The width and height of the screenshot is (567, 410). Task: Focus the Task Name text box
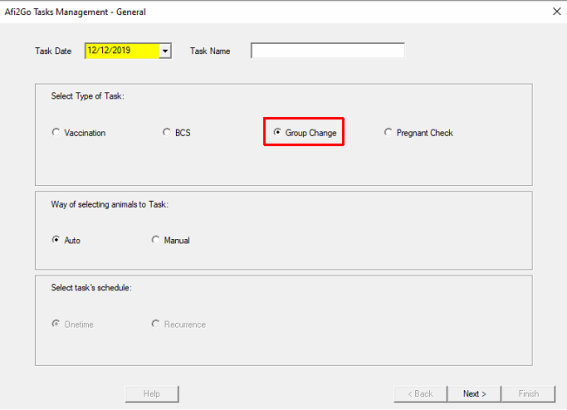coord(328,51)
